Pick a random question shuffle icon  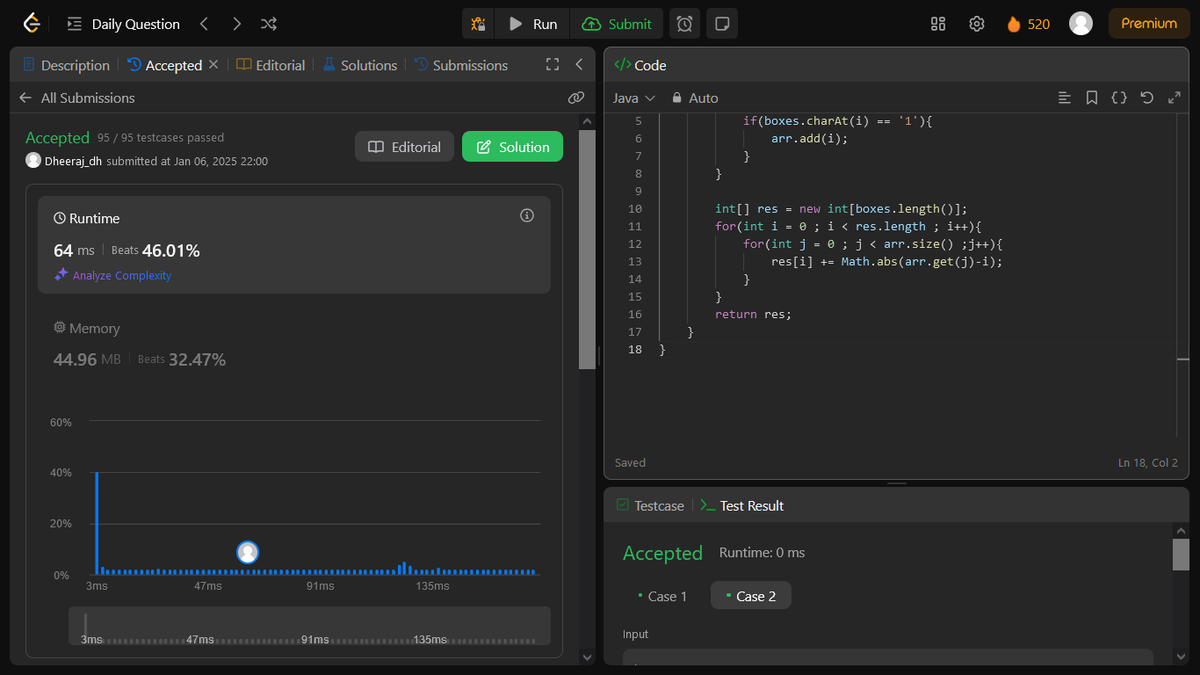click(269, 24)
